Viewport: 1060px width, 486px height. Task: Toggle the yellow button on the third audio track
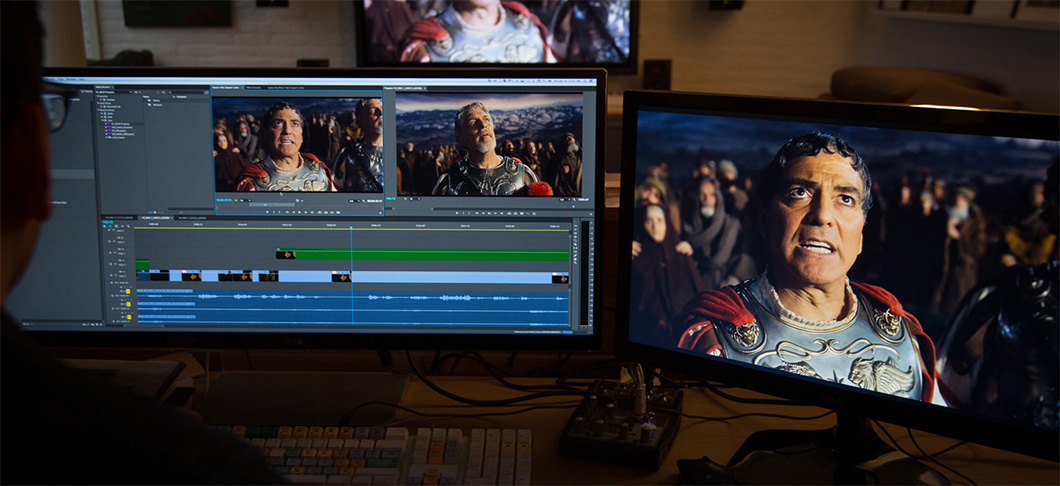(127, 319)
